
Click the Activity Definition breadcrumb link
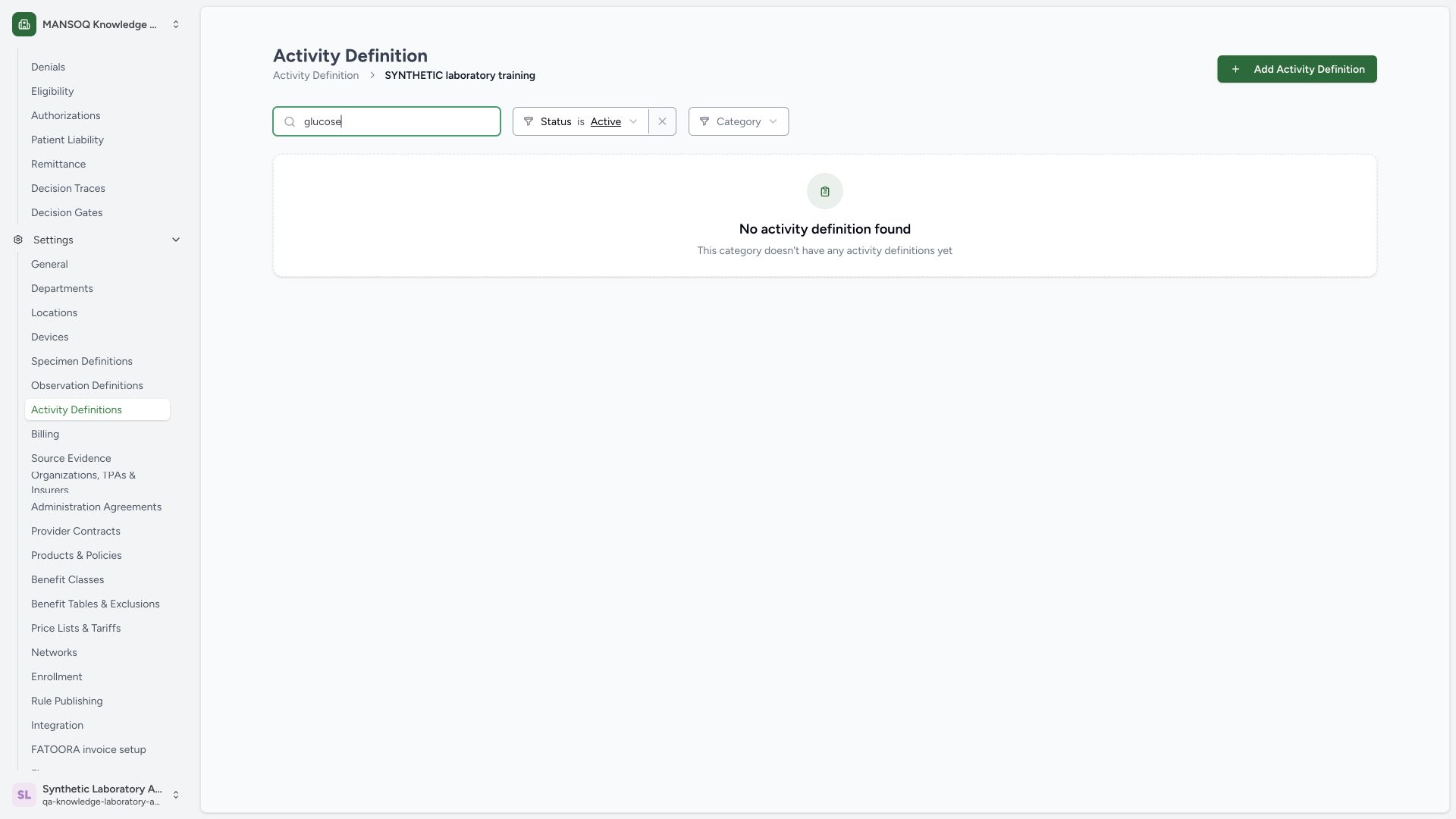315,75
